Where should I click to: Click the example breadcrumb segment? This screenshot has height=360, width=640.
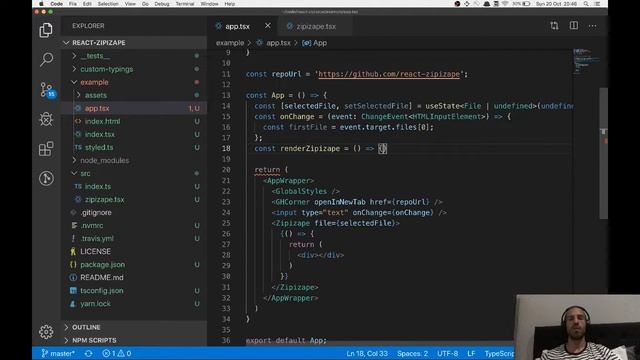click(x=230, y=43)
